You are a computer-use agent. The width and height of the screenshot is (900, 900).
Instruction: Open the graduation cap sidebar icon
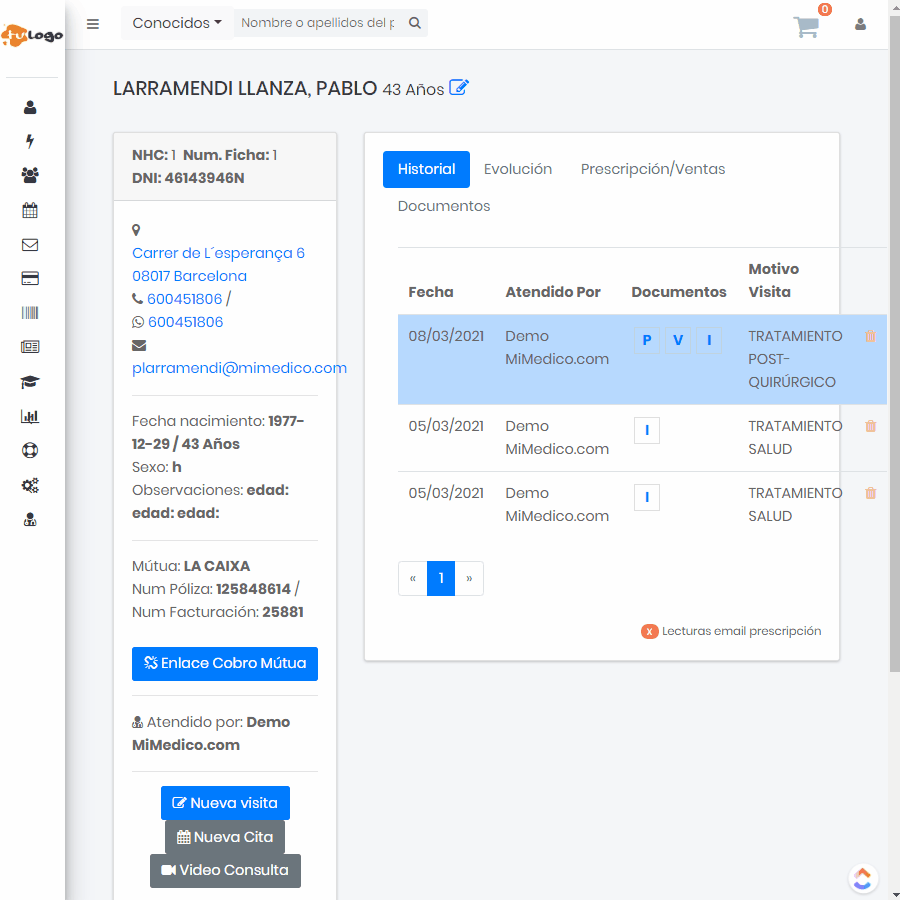(x=30, y=382)
